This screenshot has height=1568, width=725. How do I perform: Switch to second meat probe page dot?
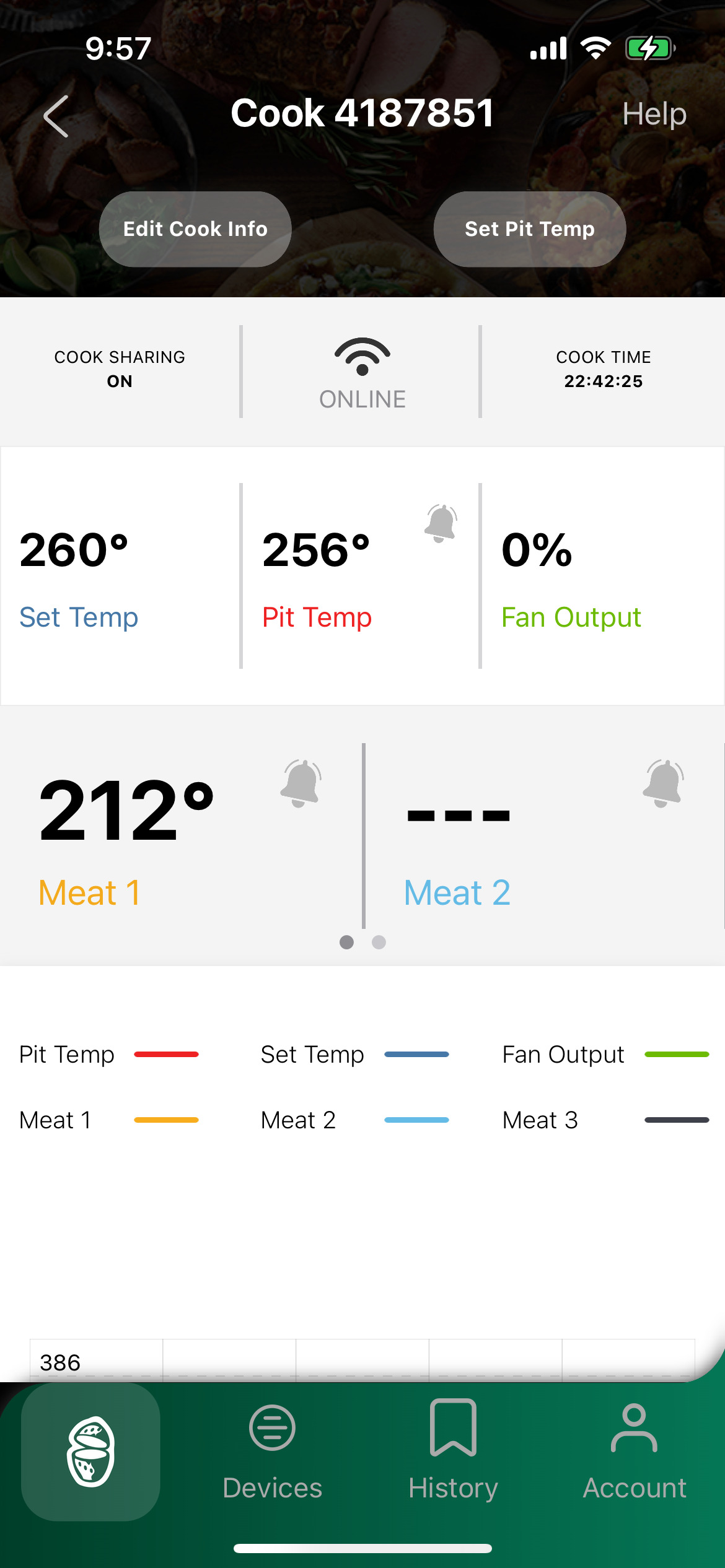(379, 942)
